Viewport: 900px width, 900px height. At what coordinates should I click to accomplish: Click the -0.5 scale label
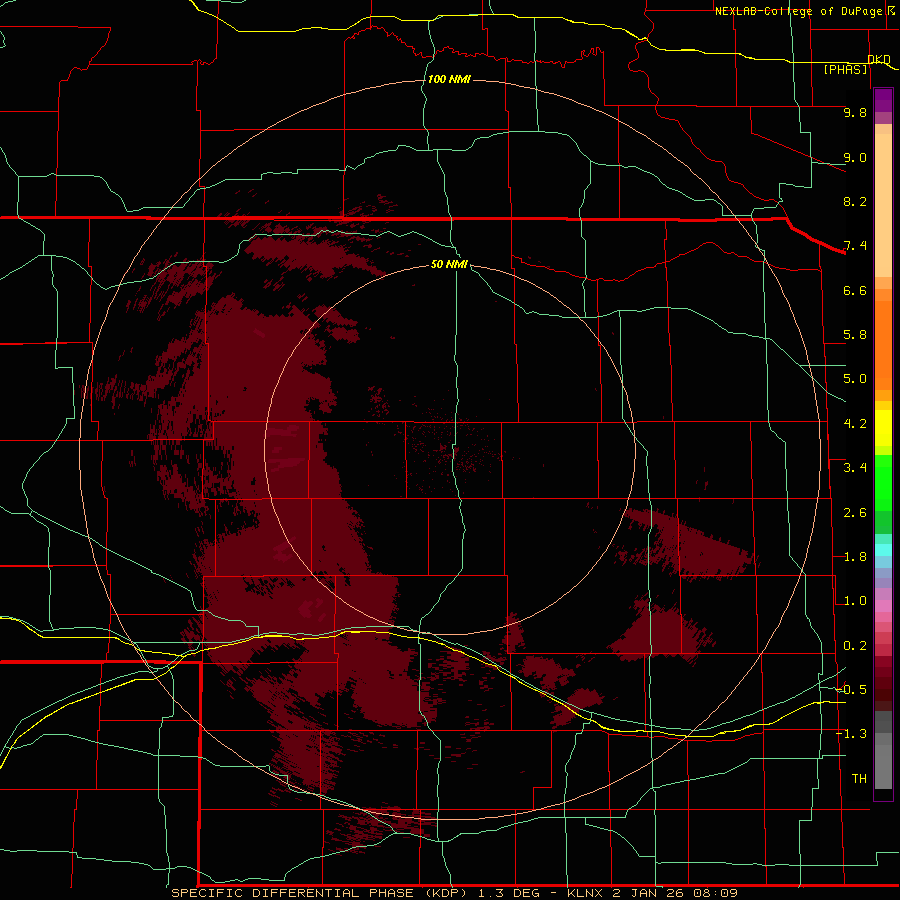click(851, 690)
